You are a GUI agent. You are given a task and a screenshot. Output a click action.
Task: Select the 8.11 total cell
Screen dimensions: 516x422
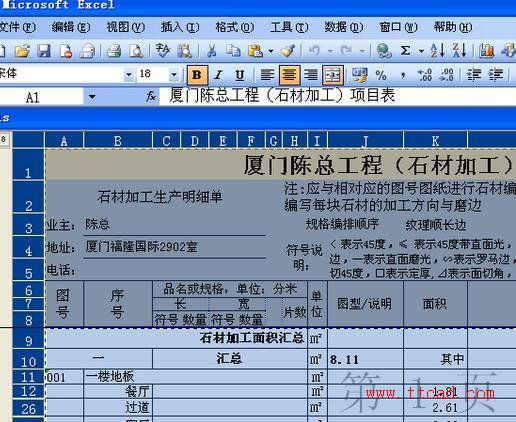(x=365, y=359)
